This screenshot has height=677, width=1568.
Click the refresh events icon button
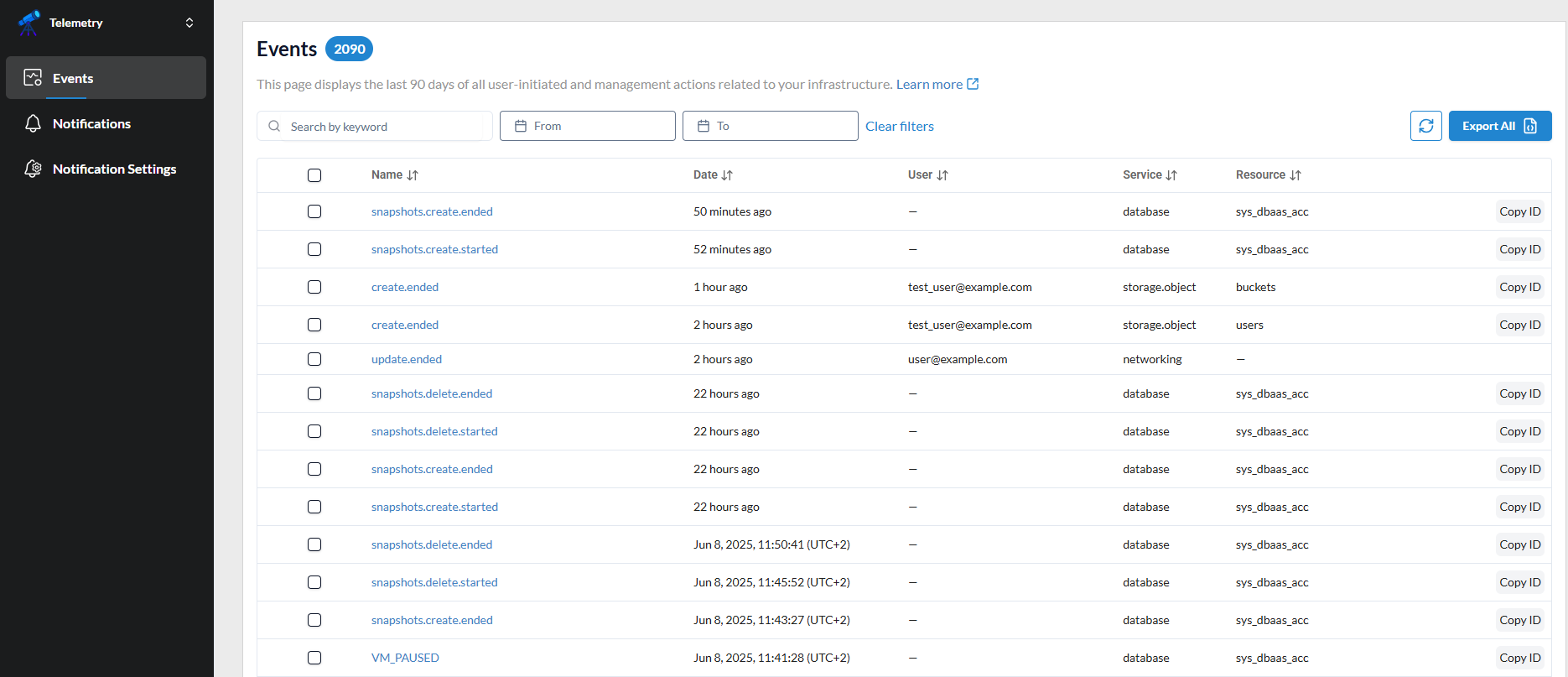click(1425, 126)
